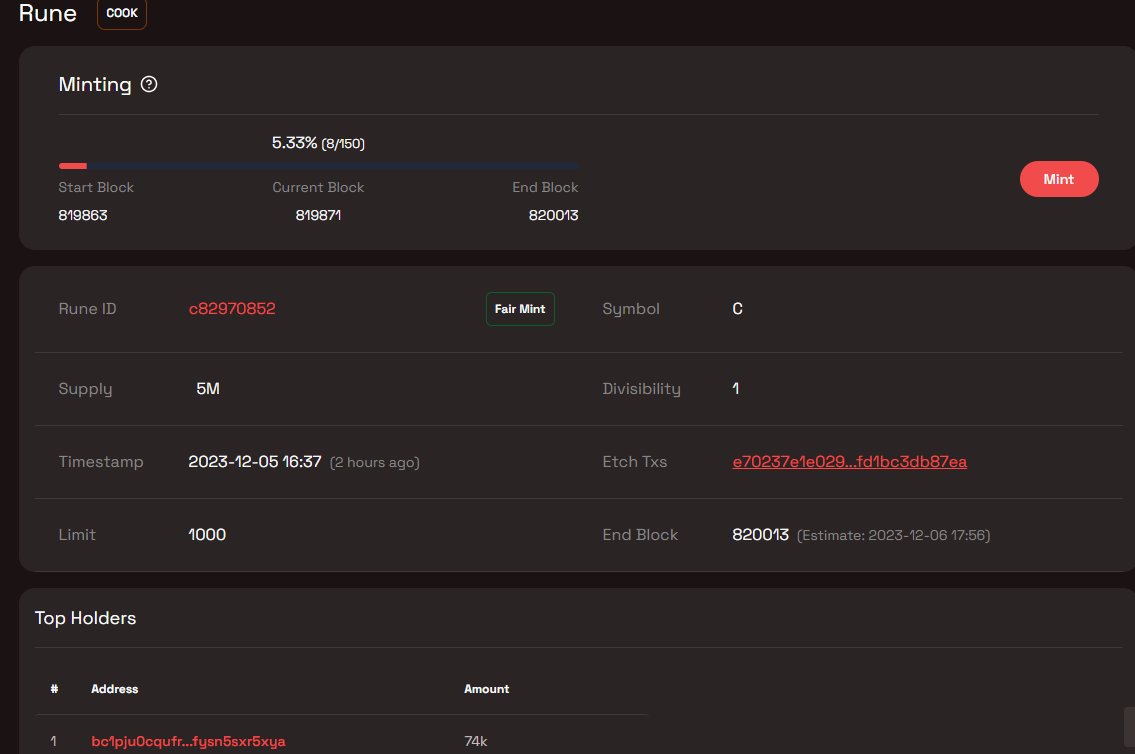Click the Top Holders section heading

(85, 618)
